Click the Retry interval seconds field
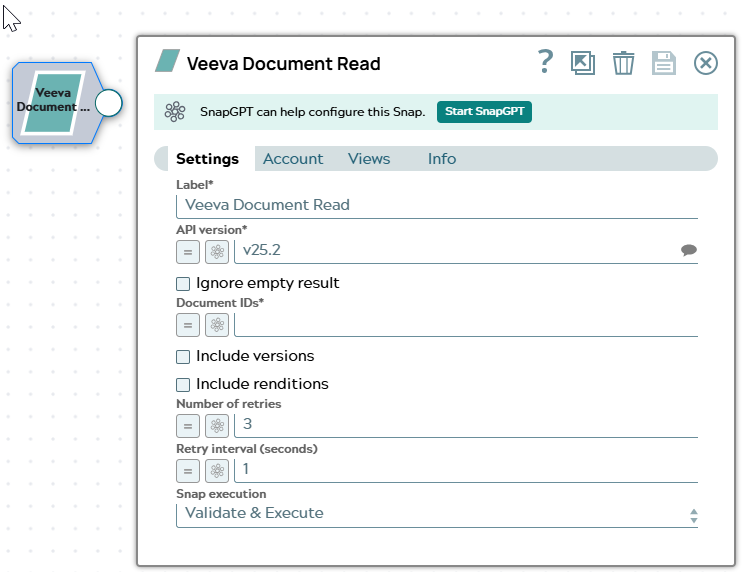The image size is (743, 572). click(x=466, y=470)
